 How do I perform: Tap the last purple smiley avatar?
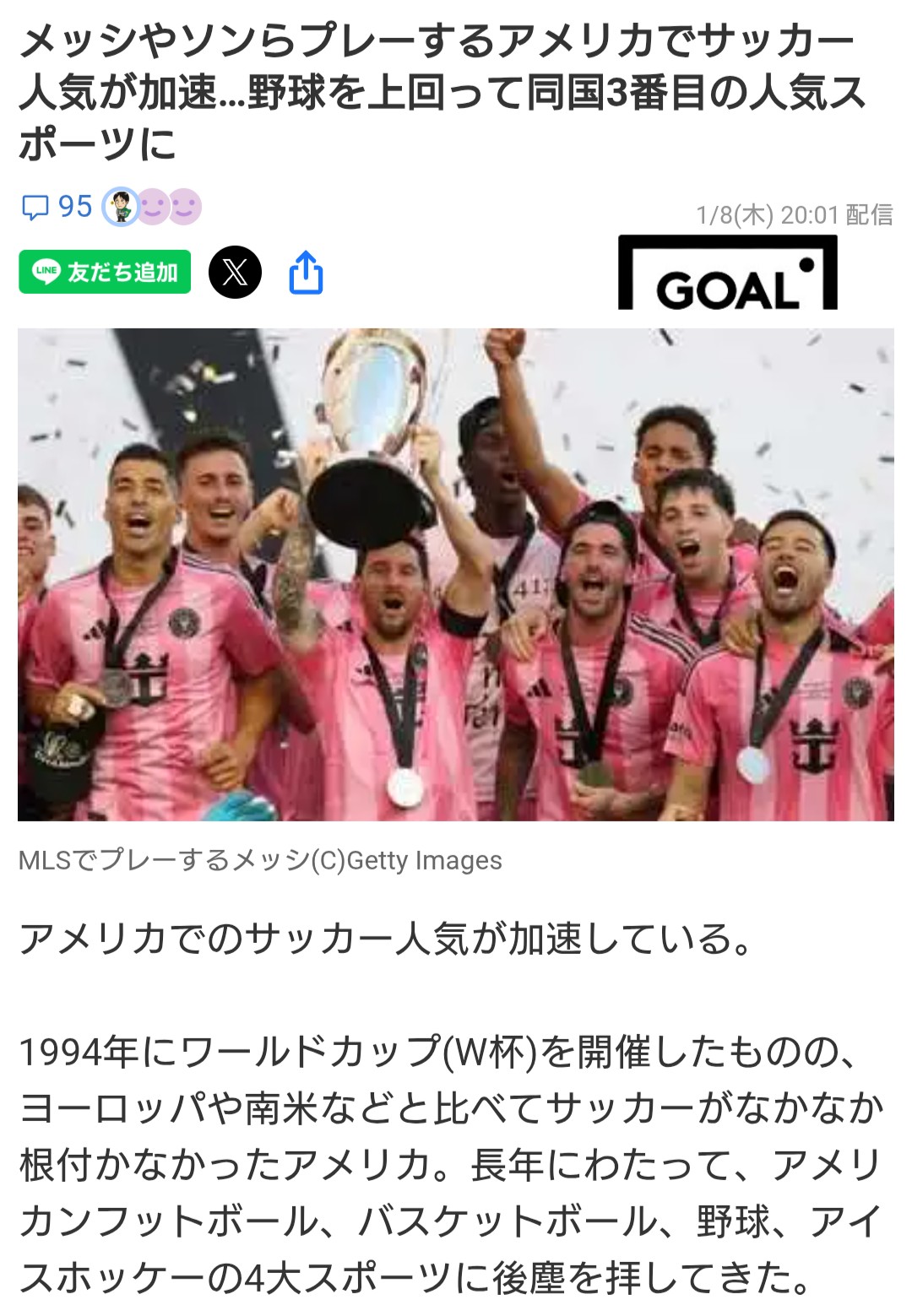[184, 207]
